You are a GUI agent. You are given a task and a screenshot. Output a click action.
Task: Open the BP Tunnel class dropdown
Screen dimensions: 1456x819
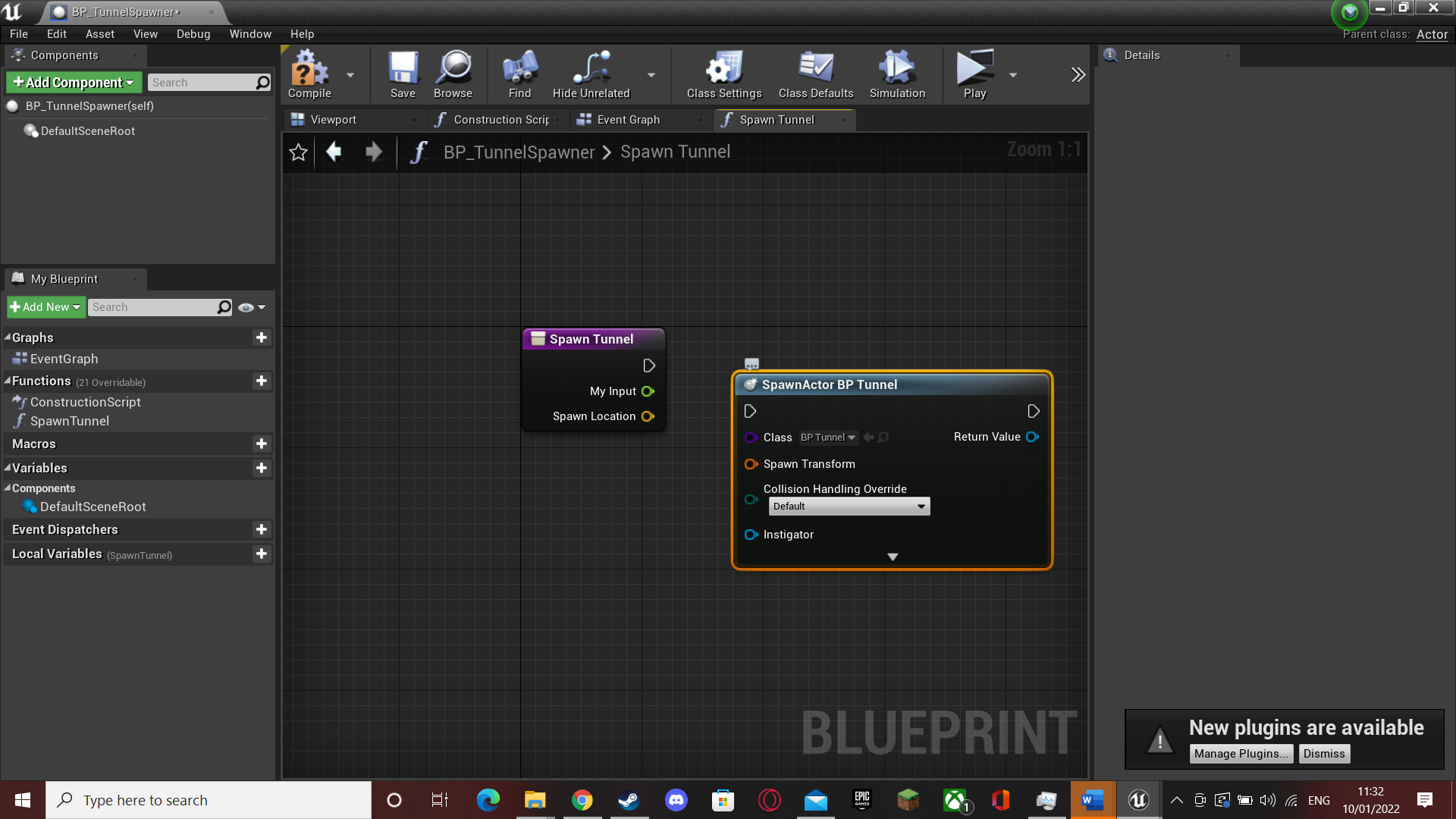click(828, 438)
